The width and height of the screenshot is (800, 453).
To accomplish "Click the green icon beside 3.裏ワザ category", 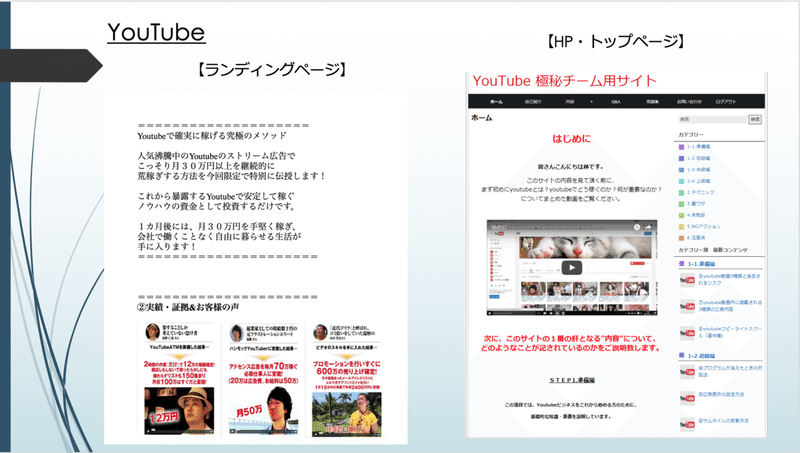I will (x=681, y=204).
